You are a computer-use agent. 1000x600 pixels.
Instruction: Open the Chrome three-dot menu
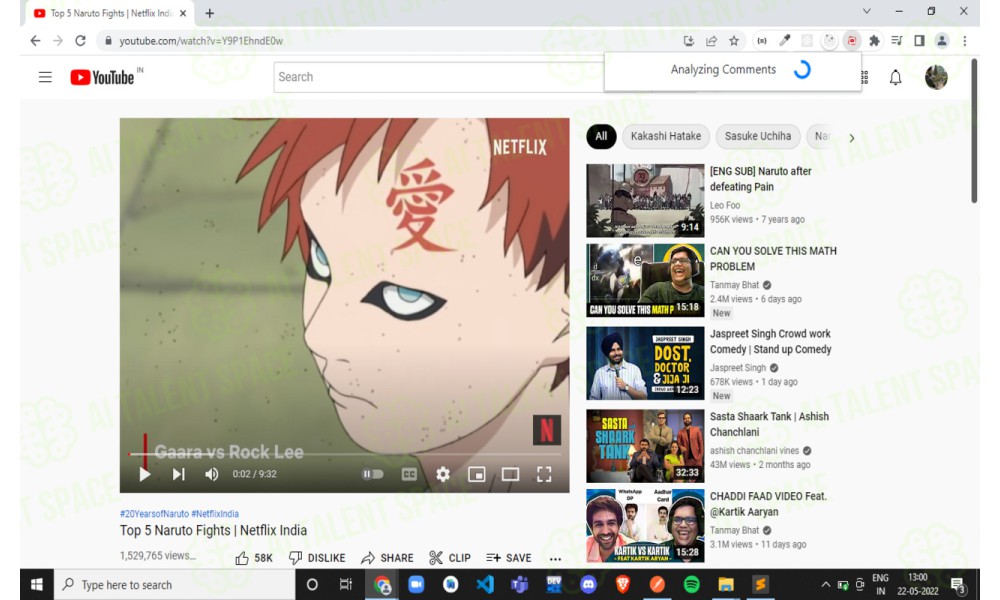[x=964, y=41]
